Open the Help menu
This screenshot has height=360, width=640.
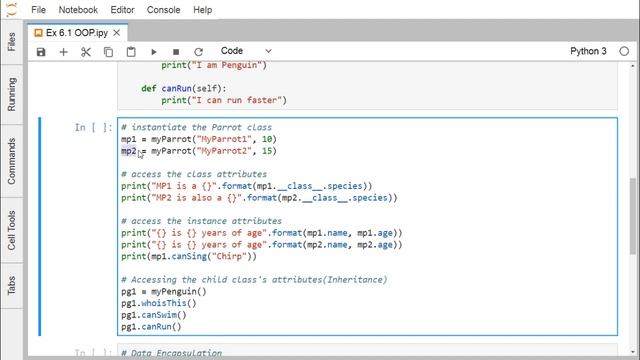click(x=202, y=10)
